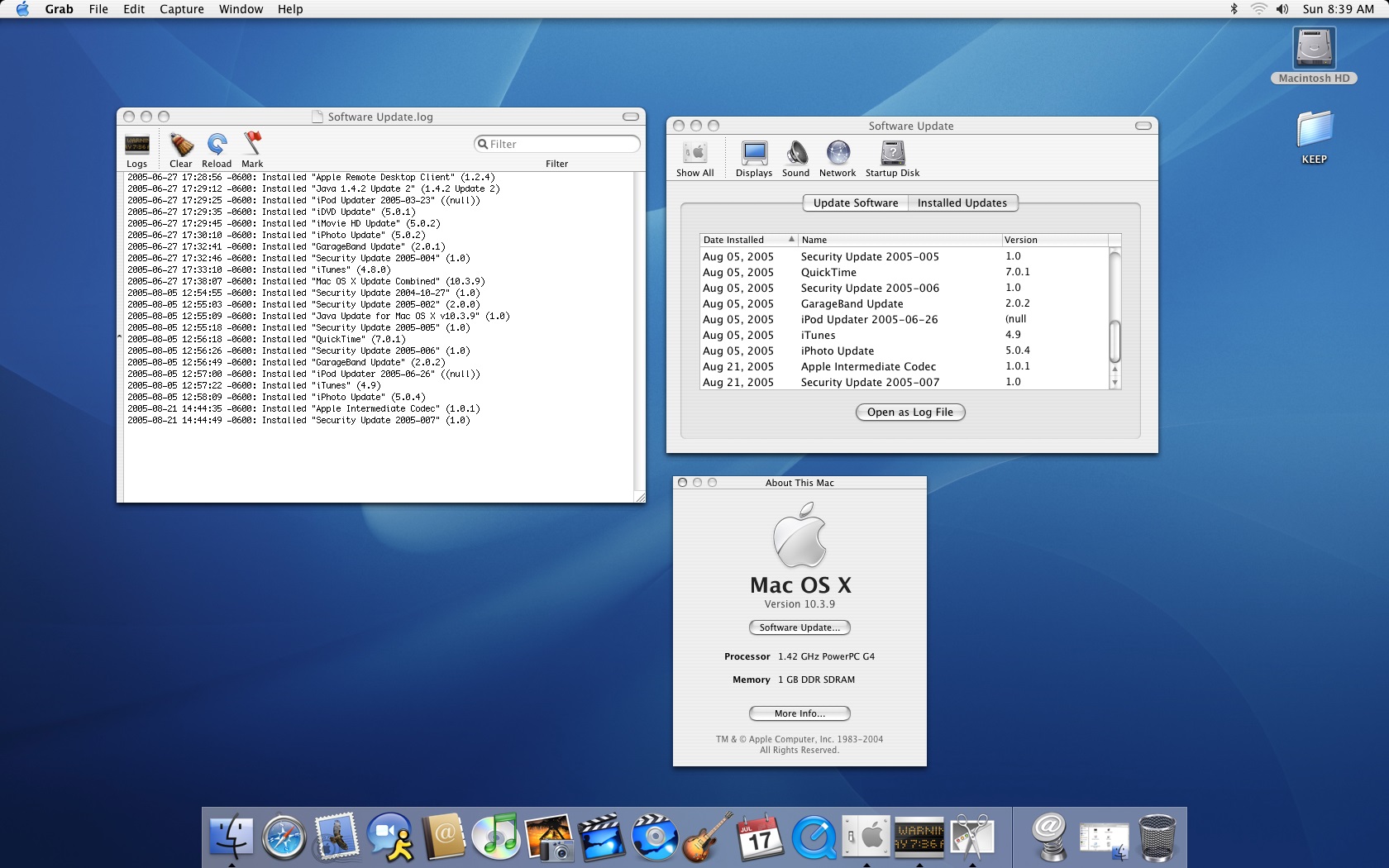Open the Trash in the Dock
This screenshot has width=1389, height=868.
[x=1157, y=837]
